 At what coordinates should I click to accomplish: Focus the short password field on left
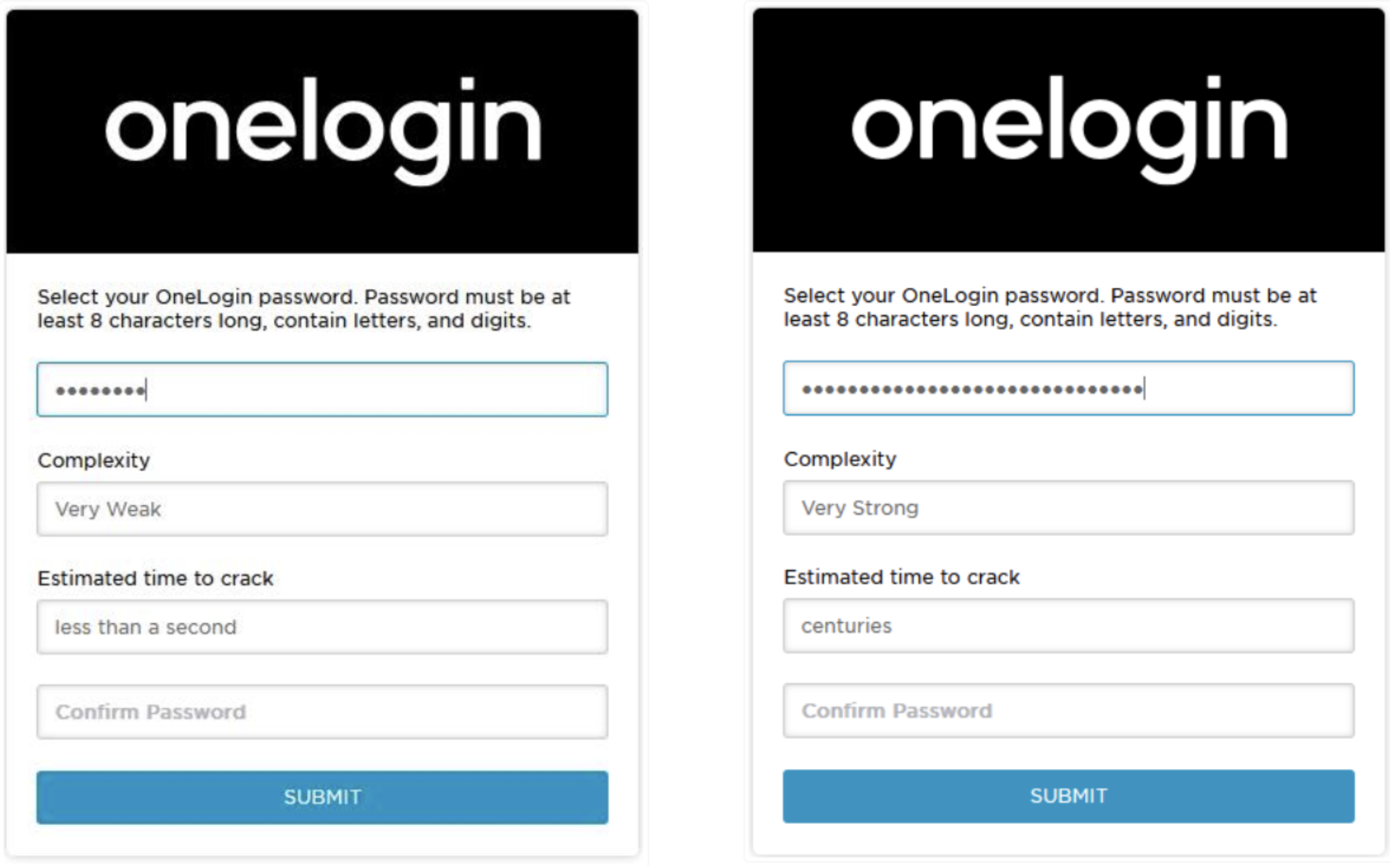pyautogui.click(x=322, y=389)
